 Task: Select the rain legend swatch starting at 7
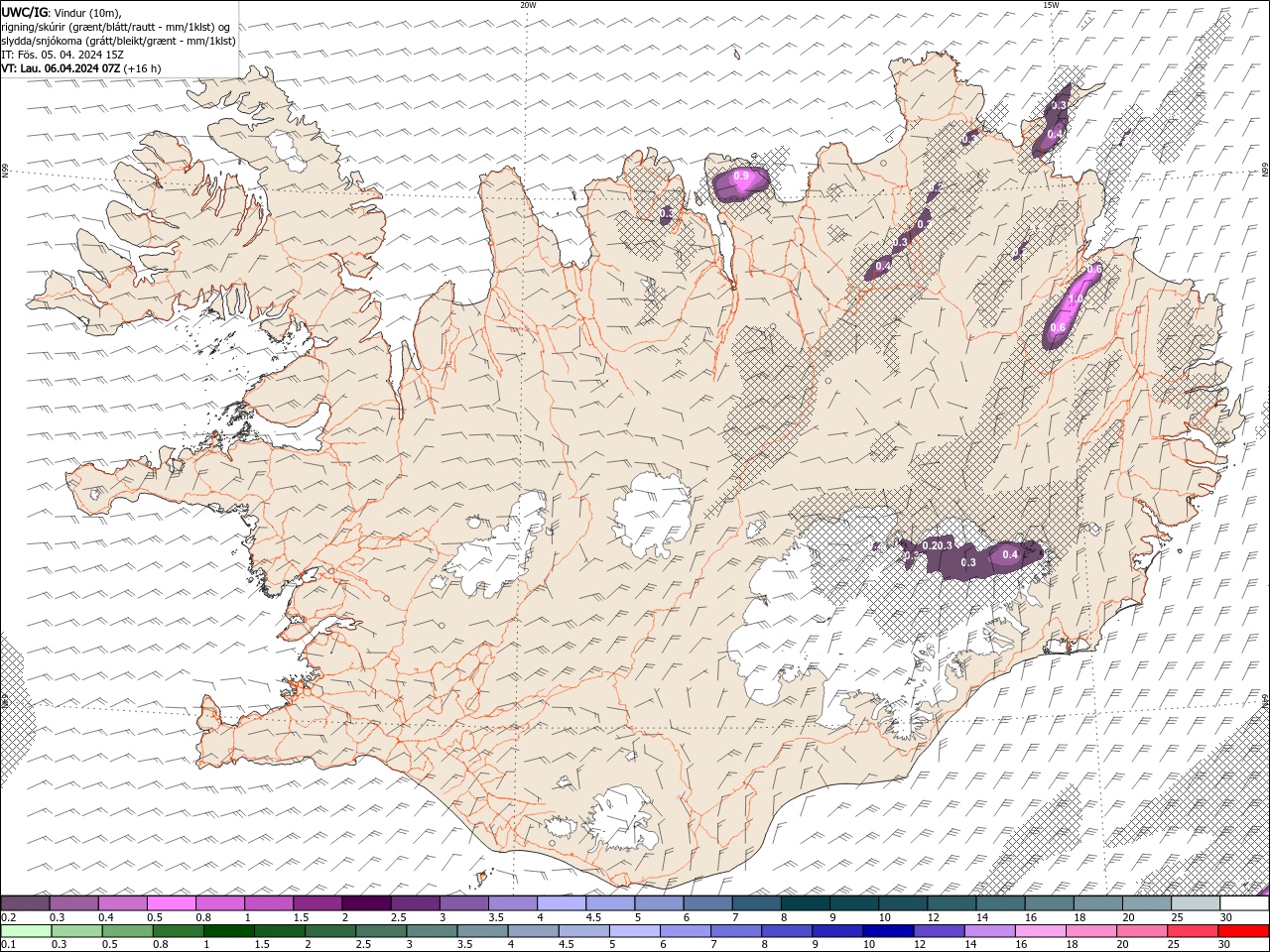[x=735, y=931]
